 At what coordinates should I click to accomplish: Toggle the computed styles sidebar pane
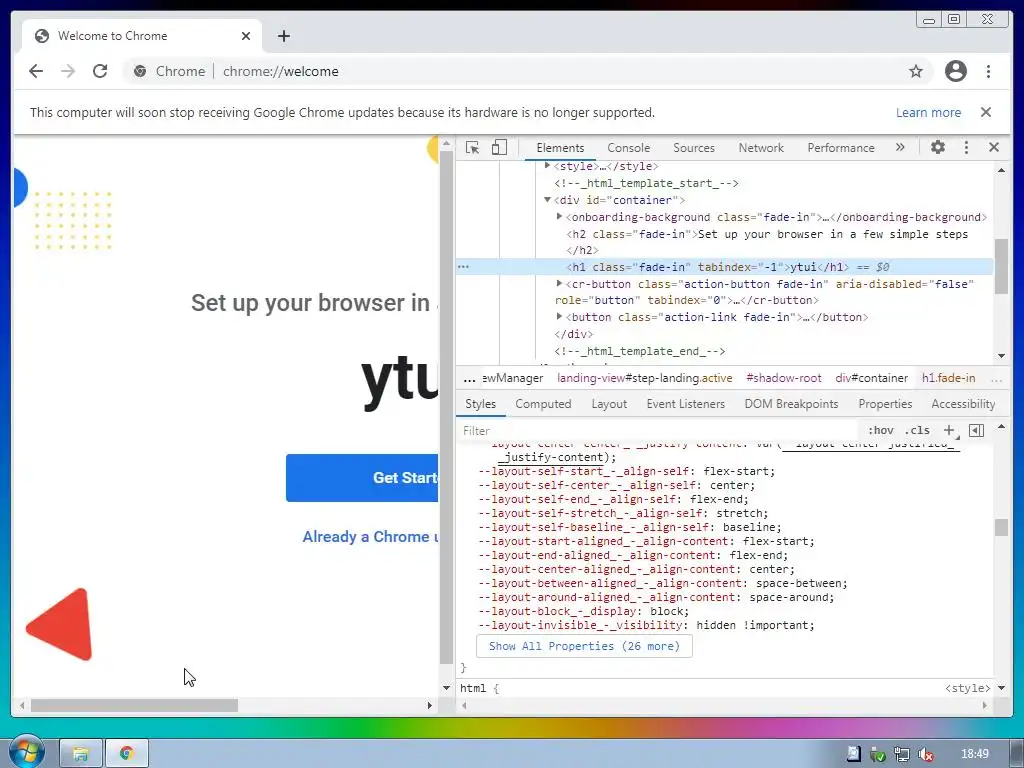point(976,430)
